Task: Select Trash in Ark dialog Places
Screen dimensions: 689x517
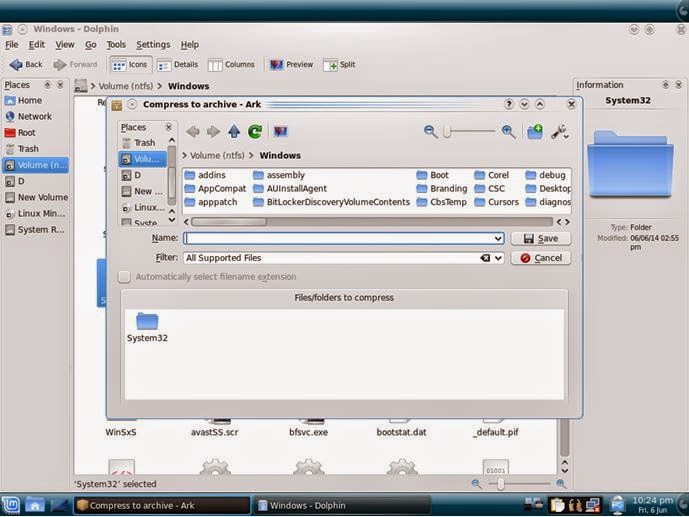Action: click(138, 143)
